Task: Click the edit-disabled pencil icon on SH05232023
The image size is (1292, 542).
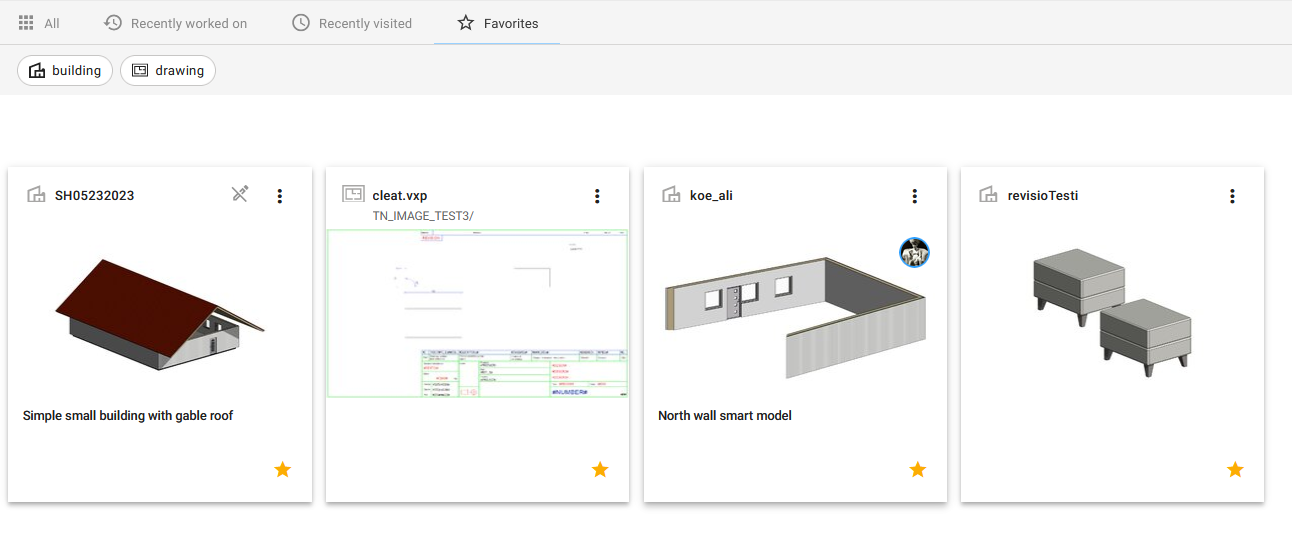Action: [240, 195]
